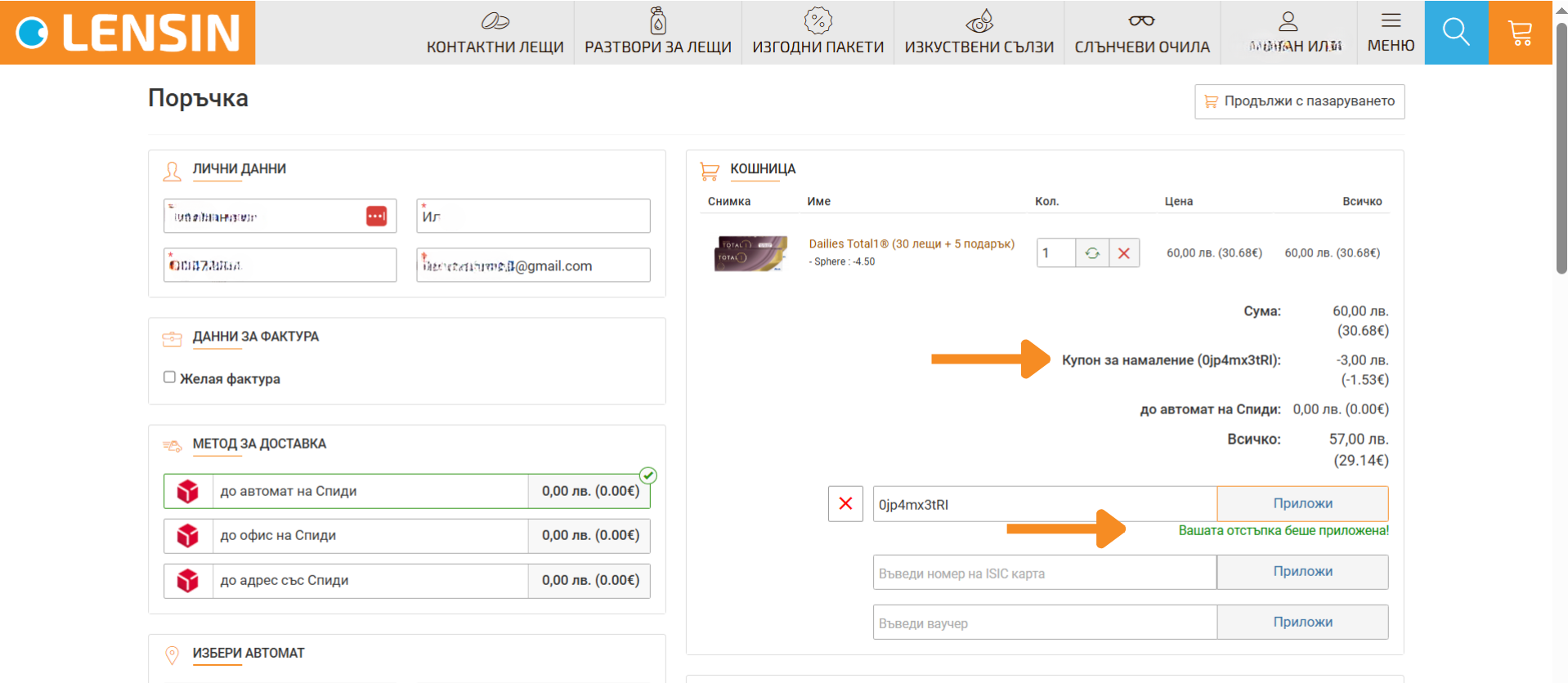Open СЛЪНЧЕВИ ОЧИЛА category

[x=1142, y=33]
